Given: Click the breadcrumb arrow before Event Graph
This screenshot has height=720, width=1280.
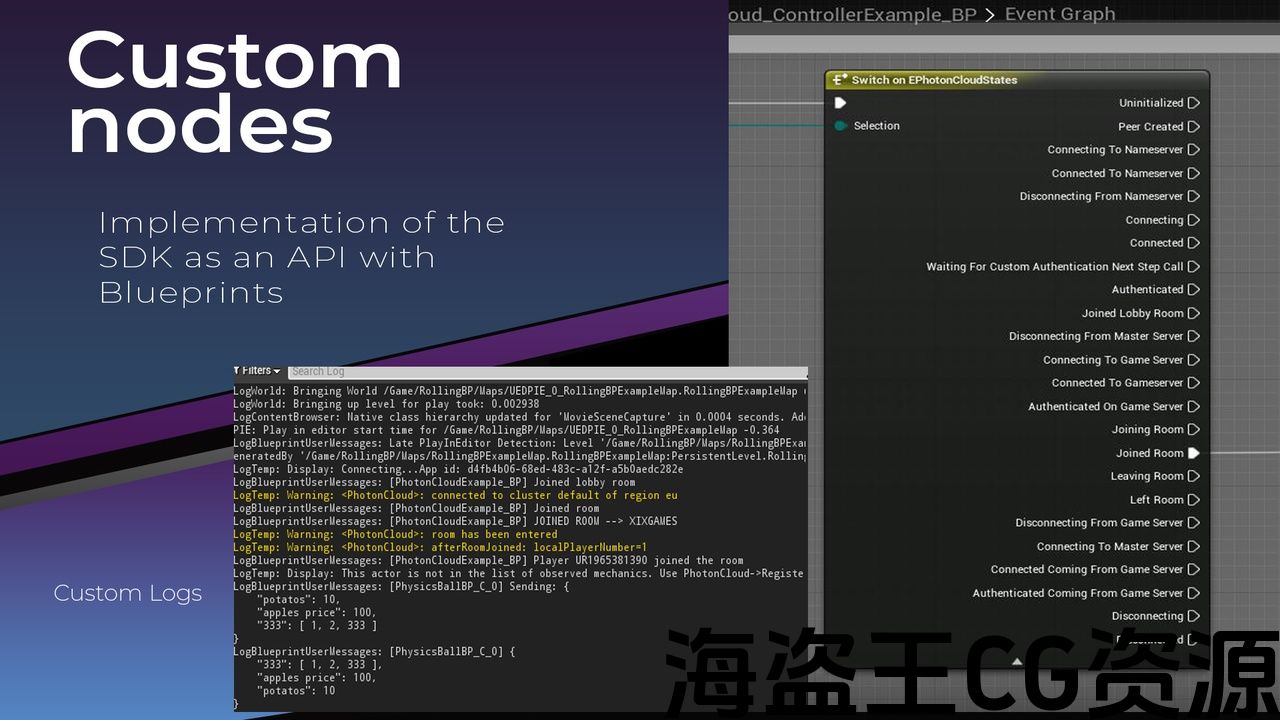Looking at the screenshot, I should (989, 14).
